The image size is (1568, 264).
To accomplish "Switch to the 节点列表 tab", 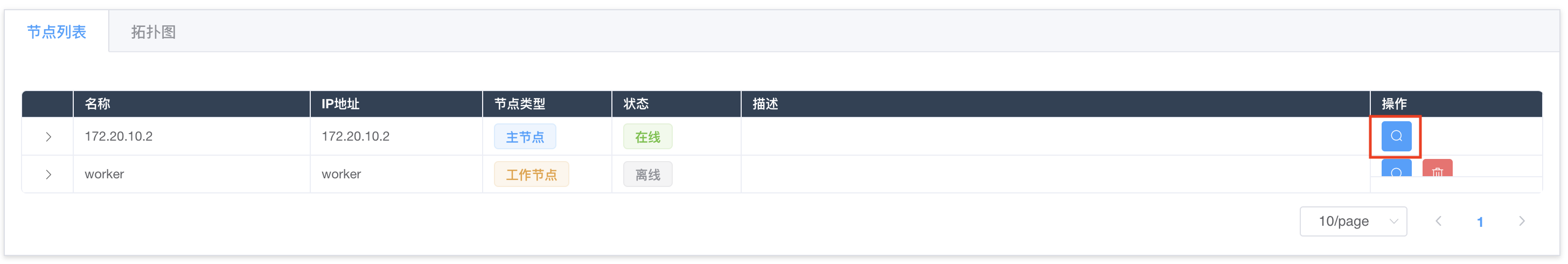I will 57,32.
